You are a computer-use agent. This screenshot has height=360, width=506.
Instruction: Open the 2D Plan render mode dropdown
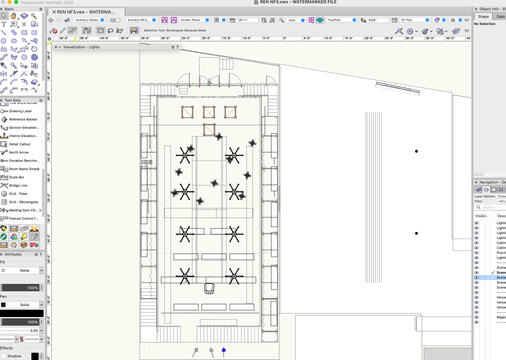point(414,20)
